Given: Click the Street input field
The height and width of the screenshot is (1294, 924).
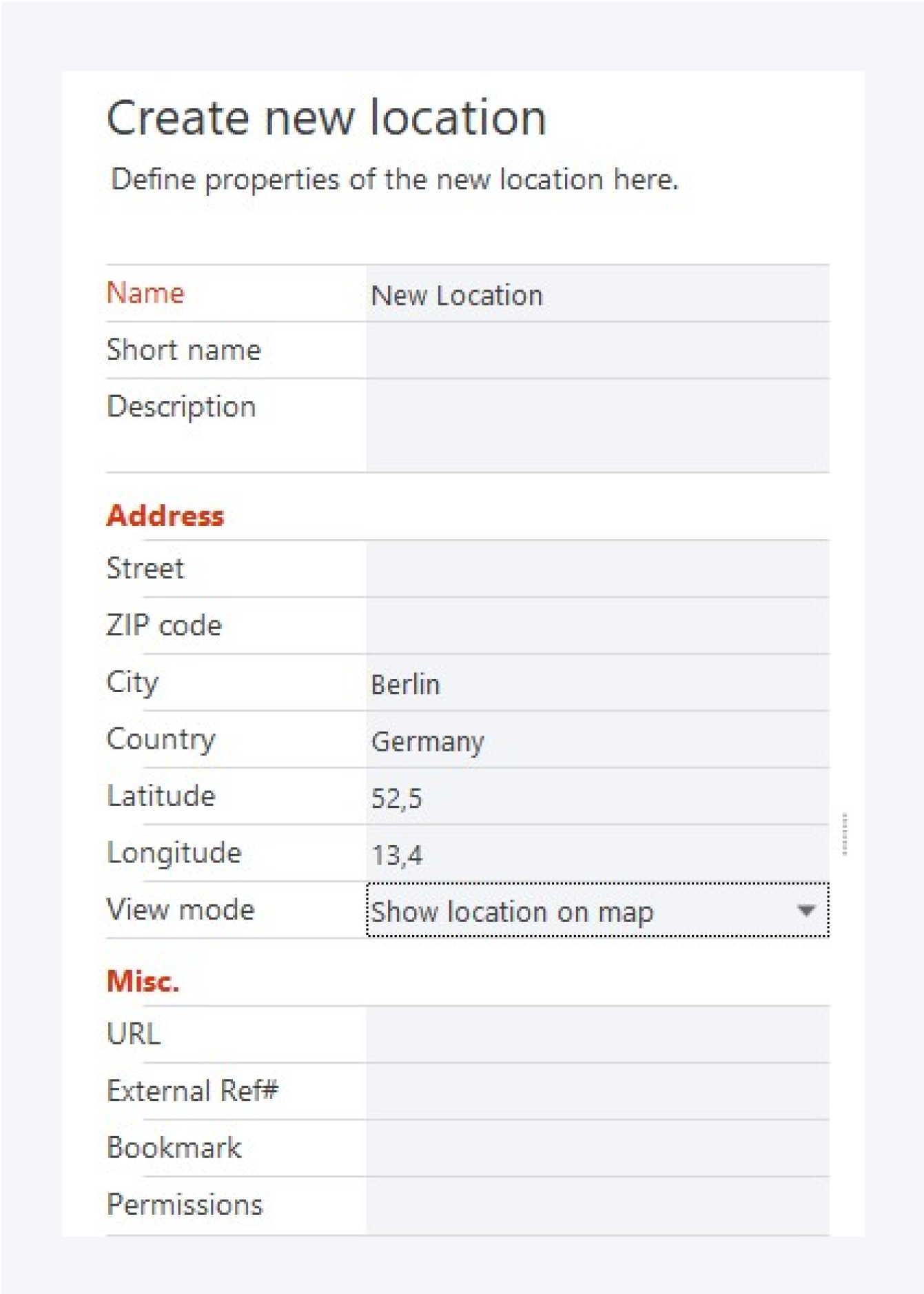Looking at the screenshot, I should (597, 569).
